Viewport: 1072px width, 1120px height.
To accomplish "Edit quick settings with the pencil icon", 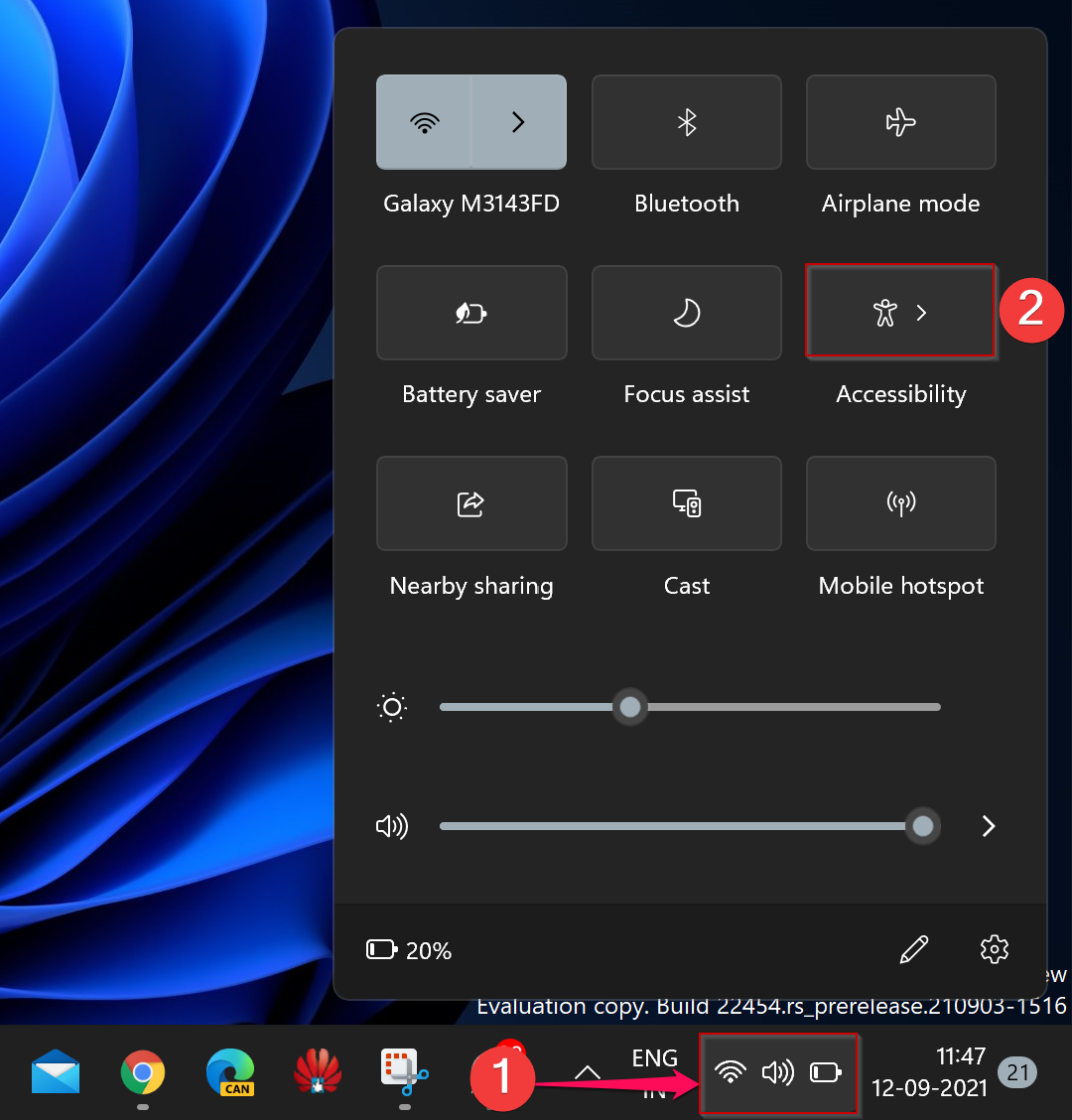I will click(x=914, y=949).
